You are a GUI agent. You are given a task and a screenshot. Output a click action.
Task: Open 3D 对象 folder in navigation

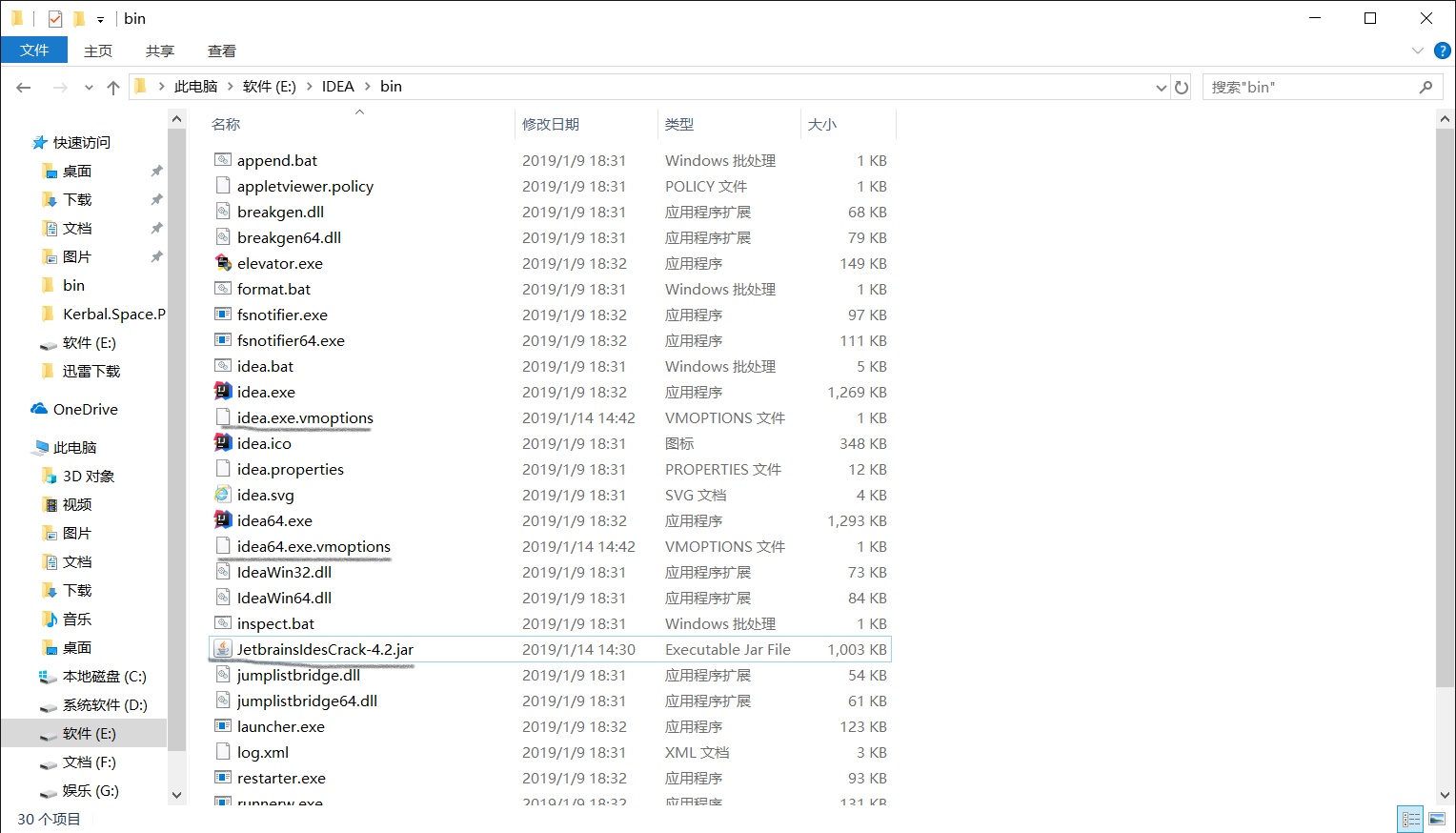coord(89,476)
